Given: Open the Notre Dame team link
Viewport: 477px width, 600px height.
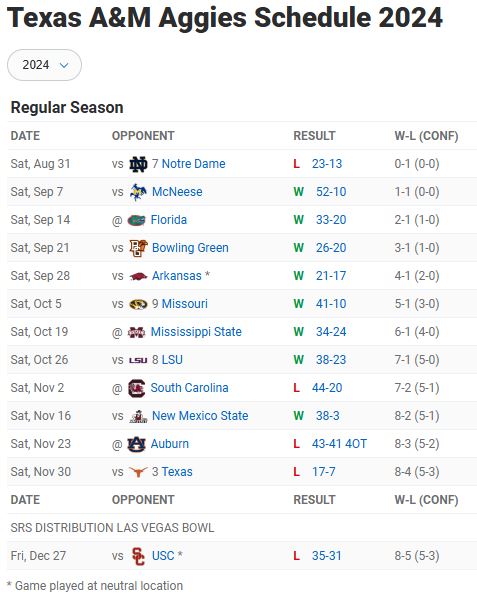Looking at the screenshot, I should pos(194,164).
